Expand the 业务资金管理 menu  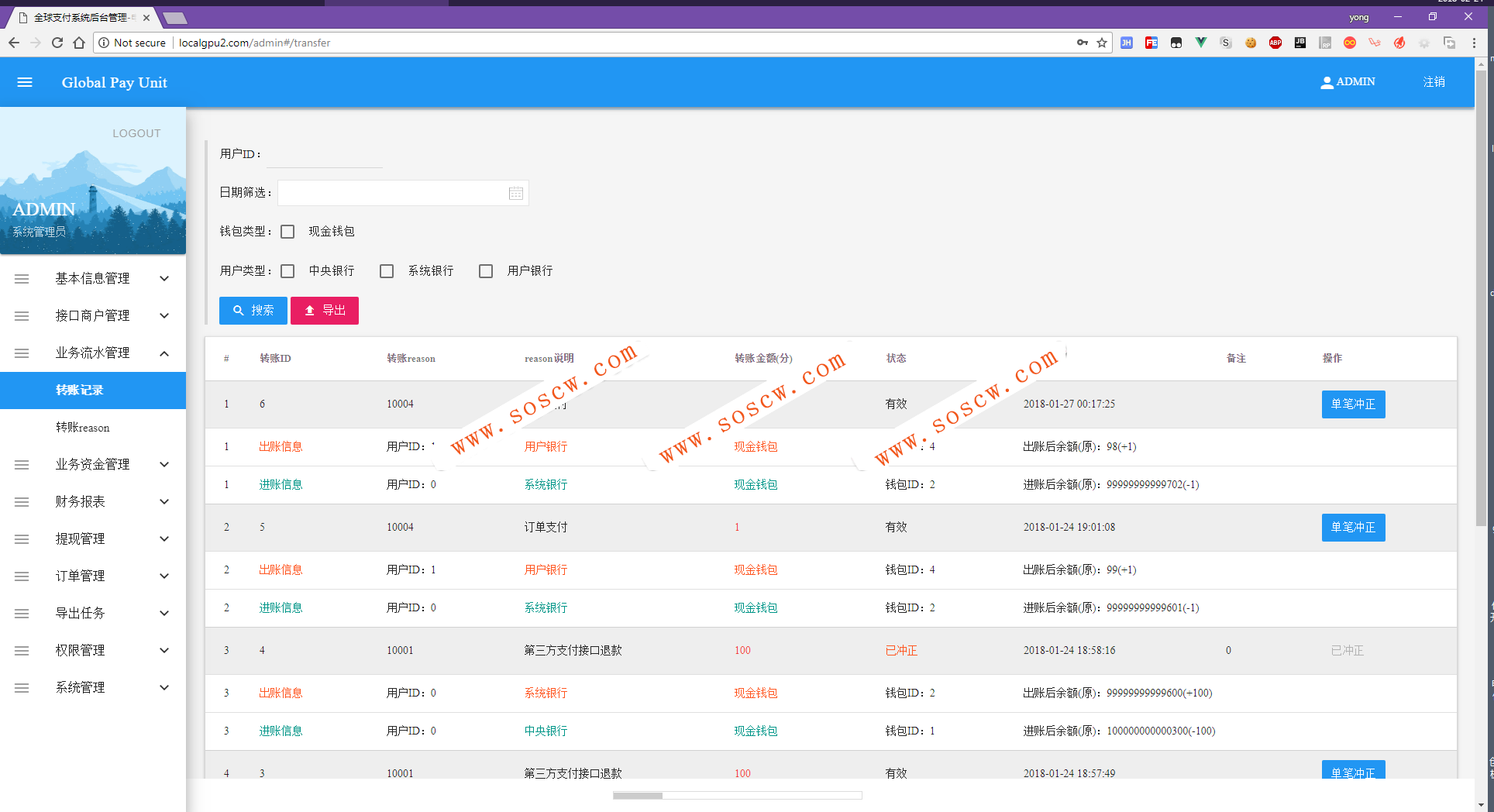[x=93, y=464]
